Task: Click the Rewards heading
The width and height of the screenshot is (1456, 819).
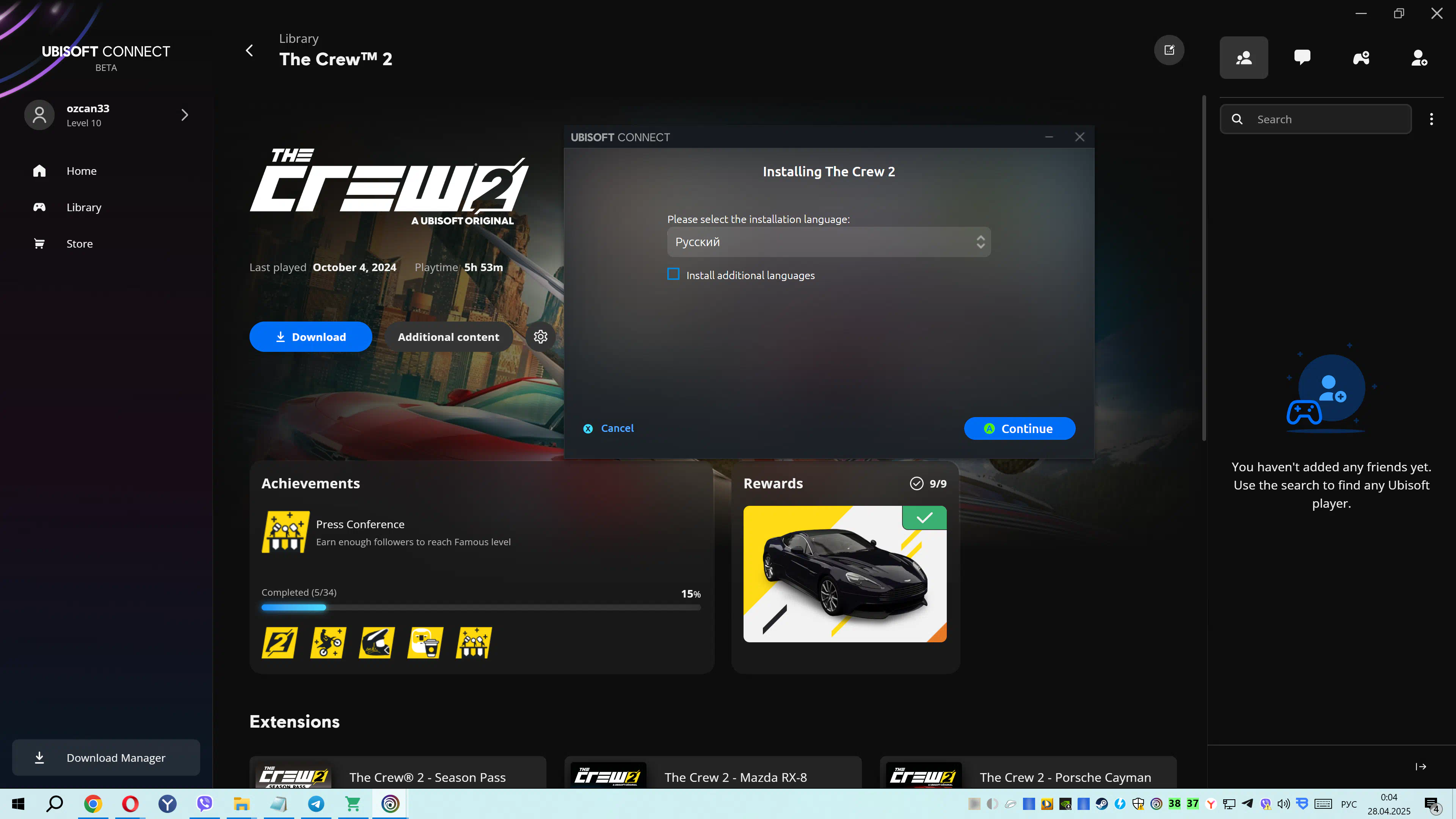Action: click(773, 483)
